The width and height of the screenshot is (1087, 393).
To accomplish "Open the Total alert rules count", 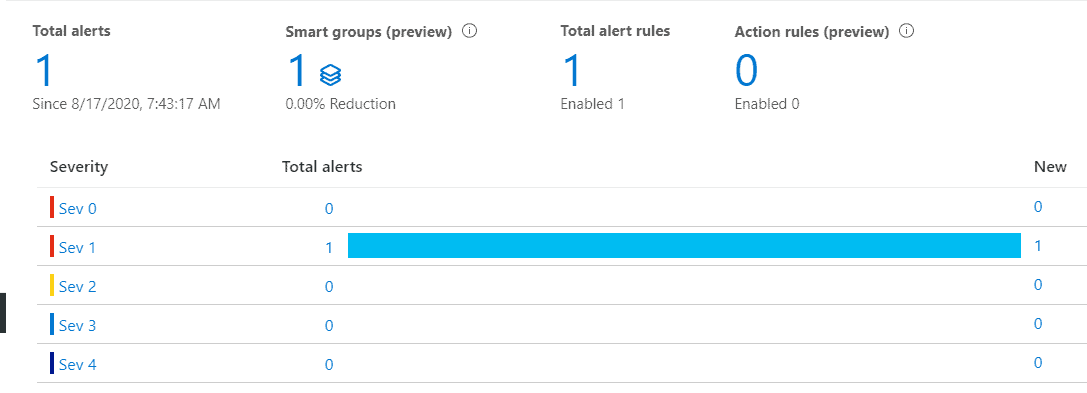I will coord(571,70).
